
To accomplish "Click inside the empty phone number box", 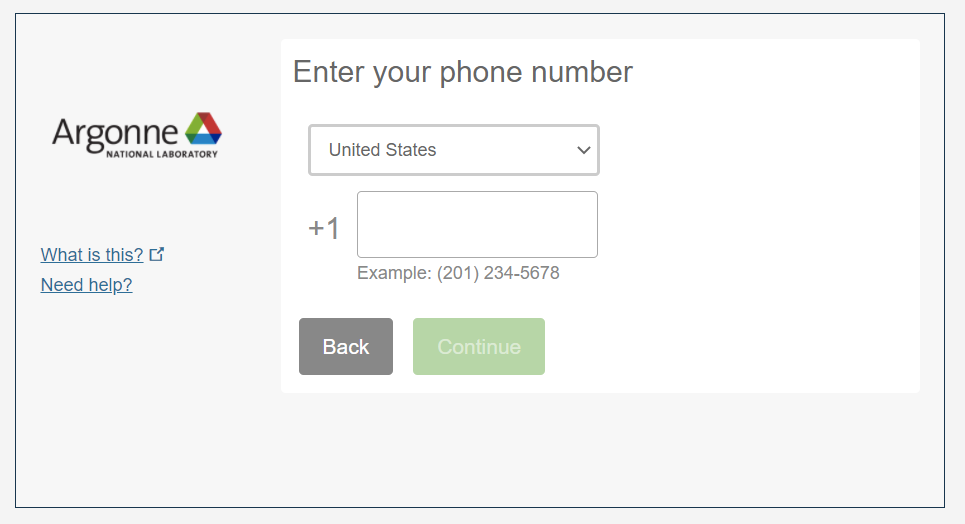I will point(477,224).
